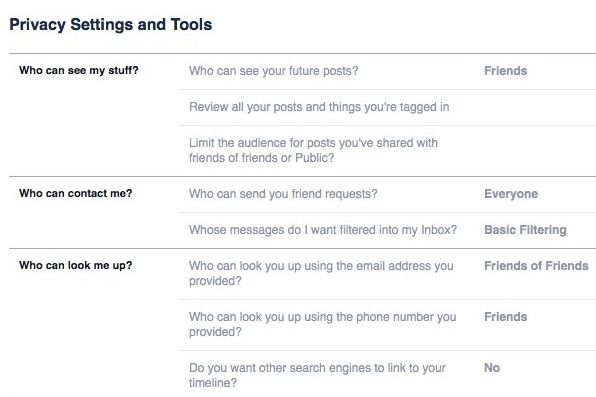Select the Friends value for future posts
The width and height of the screenshot is (596, 397).
[506, 71]
